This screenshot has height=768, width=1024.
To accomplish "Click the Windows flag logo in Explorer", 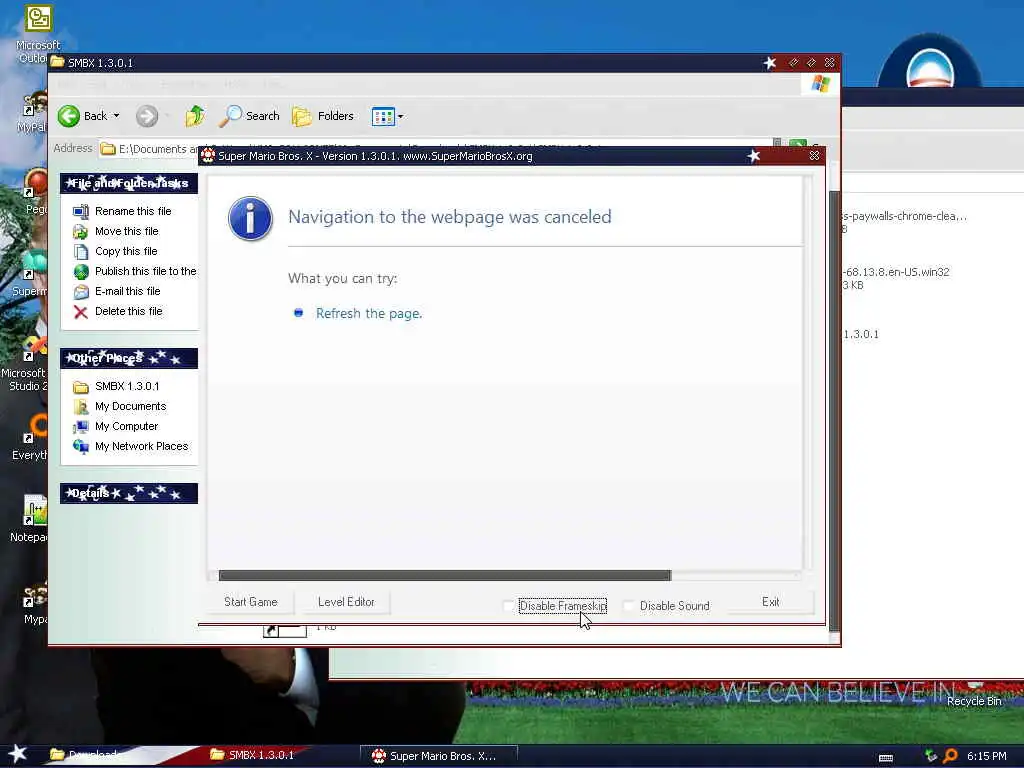I will (x=820, y=84).
